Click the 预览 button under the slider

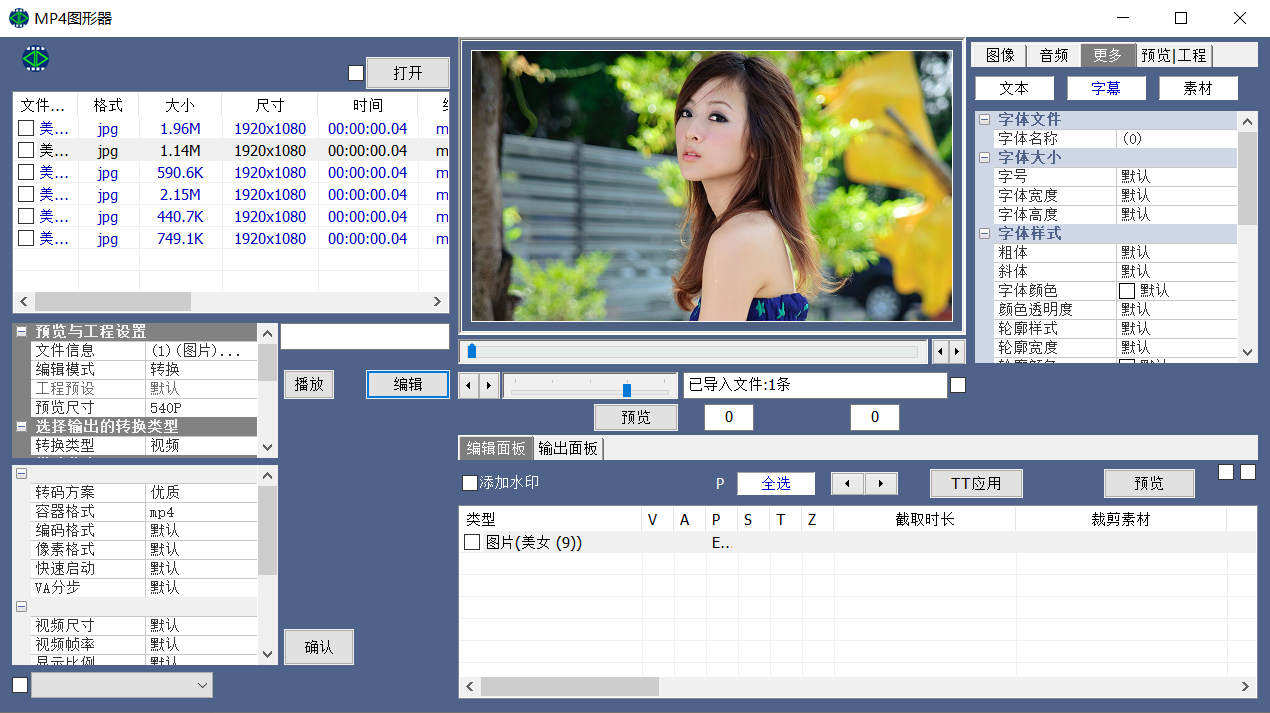[x=636, y=417]
